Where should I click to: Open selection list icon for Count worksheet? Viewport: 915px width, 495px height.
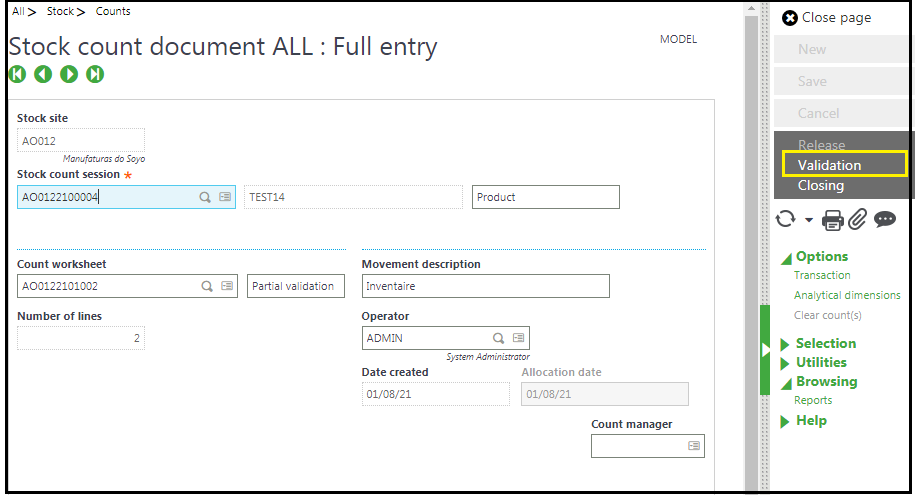pyautogui.click(x=227, y=286)
